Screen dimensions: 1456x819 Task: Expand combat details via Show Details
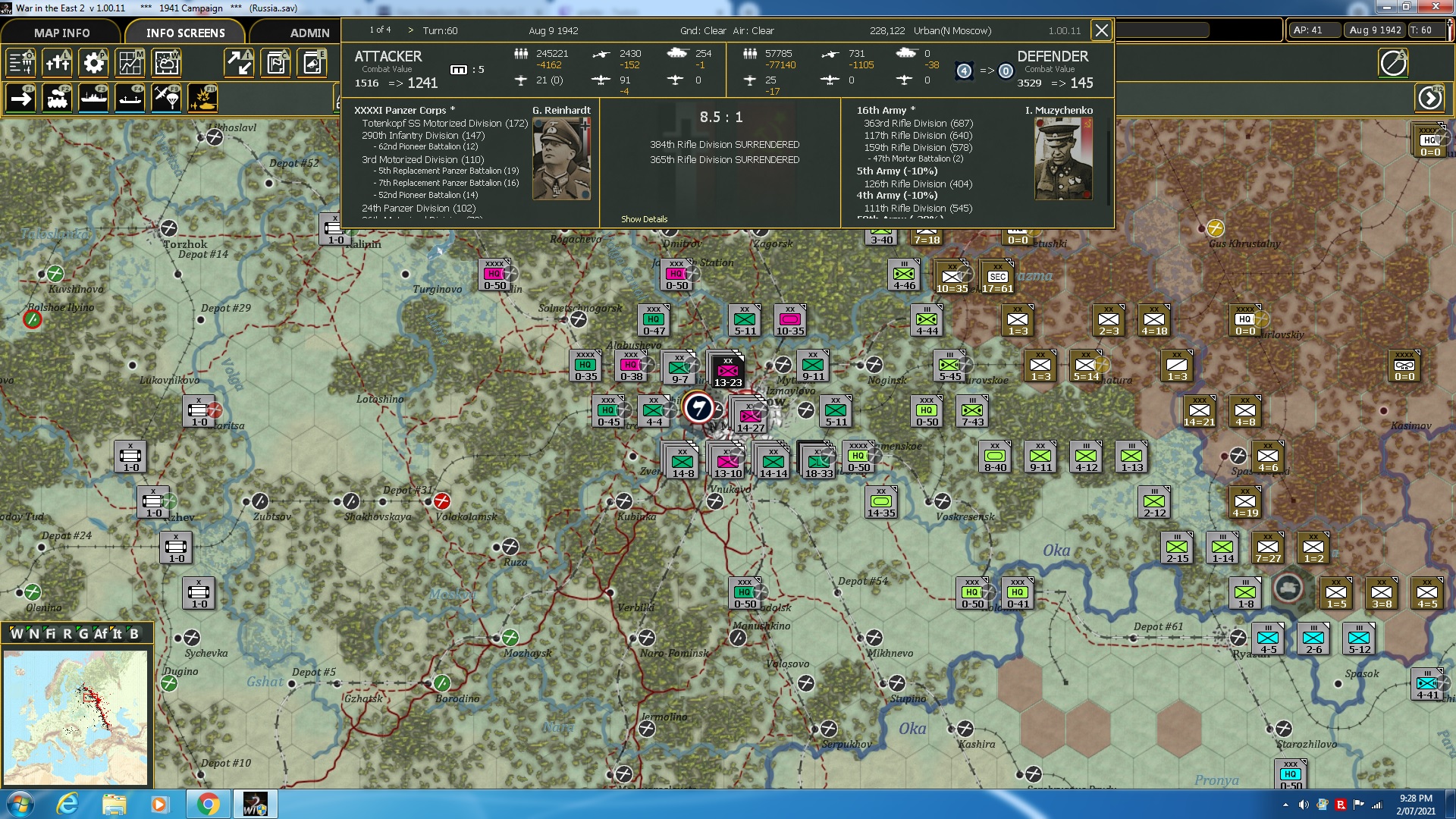point(644,218)
